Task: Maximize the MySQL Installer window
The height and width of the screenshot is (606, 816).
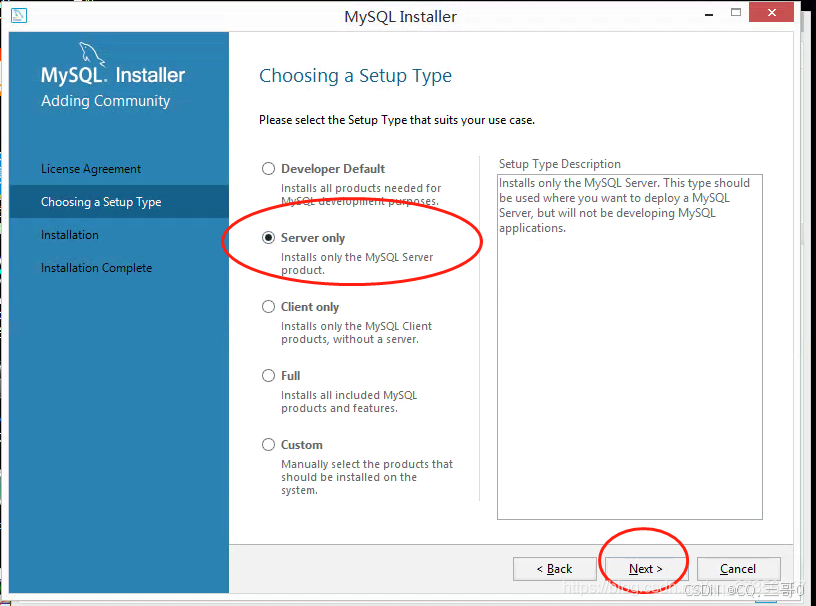Action: (x=735, y=12)
